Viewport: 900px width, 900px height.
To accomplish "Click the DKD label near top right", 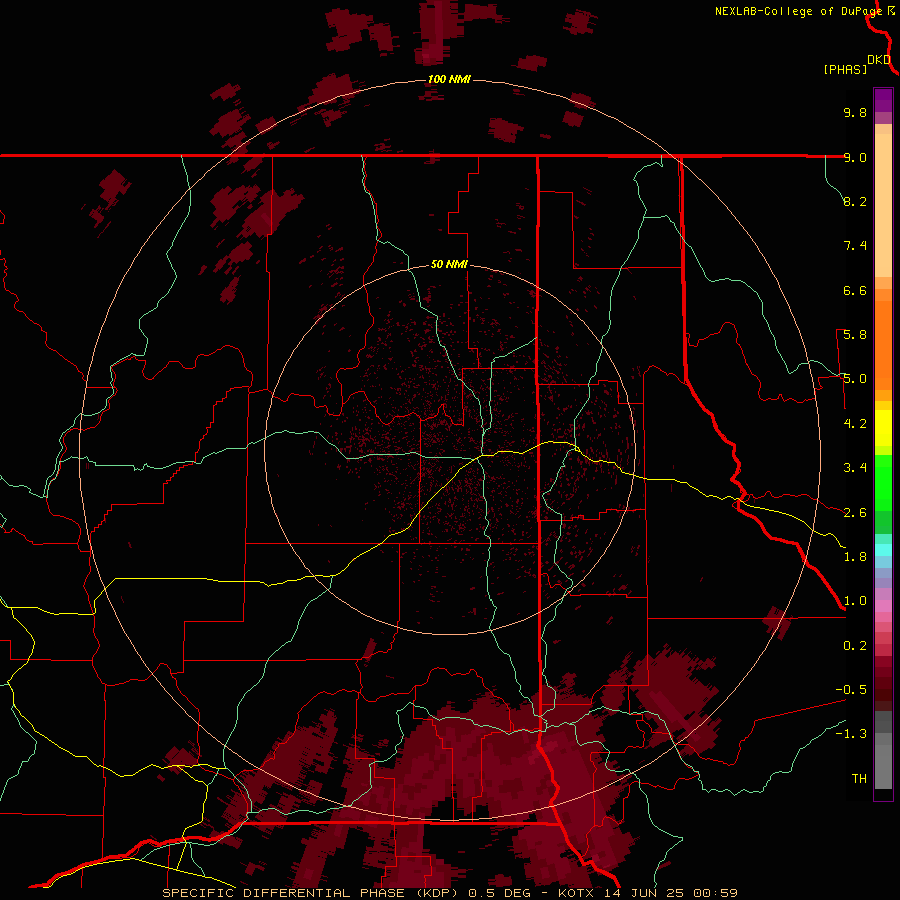I will tap(879, 60).
